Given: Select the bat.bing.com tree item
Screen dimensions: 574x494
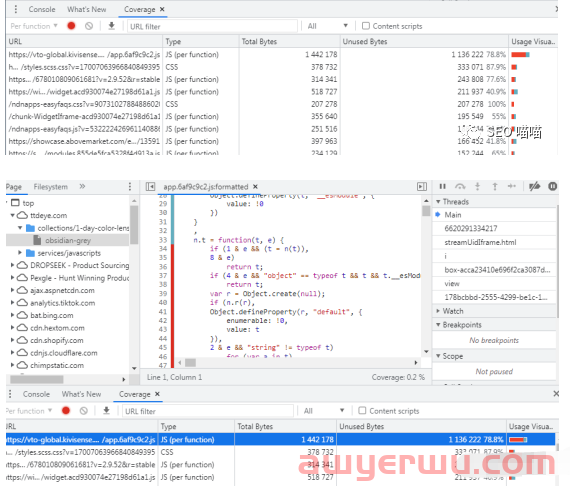Looking at the screenshot, I should pos(52,315).
